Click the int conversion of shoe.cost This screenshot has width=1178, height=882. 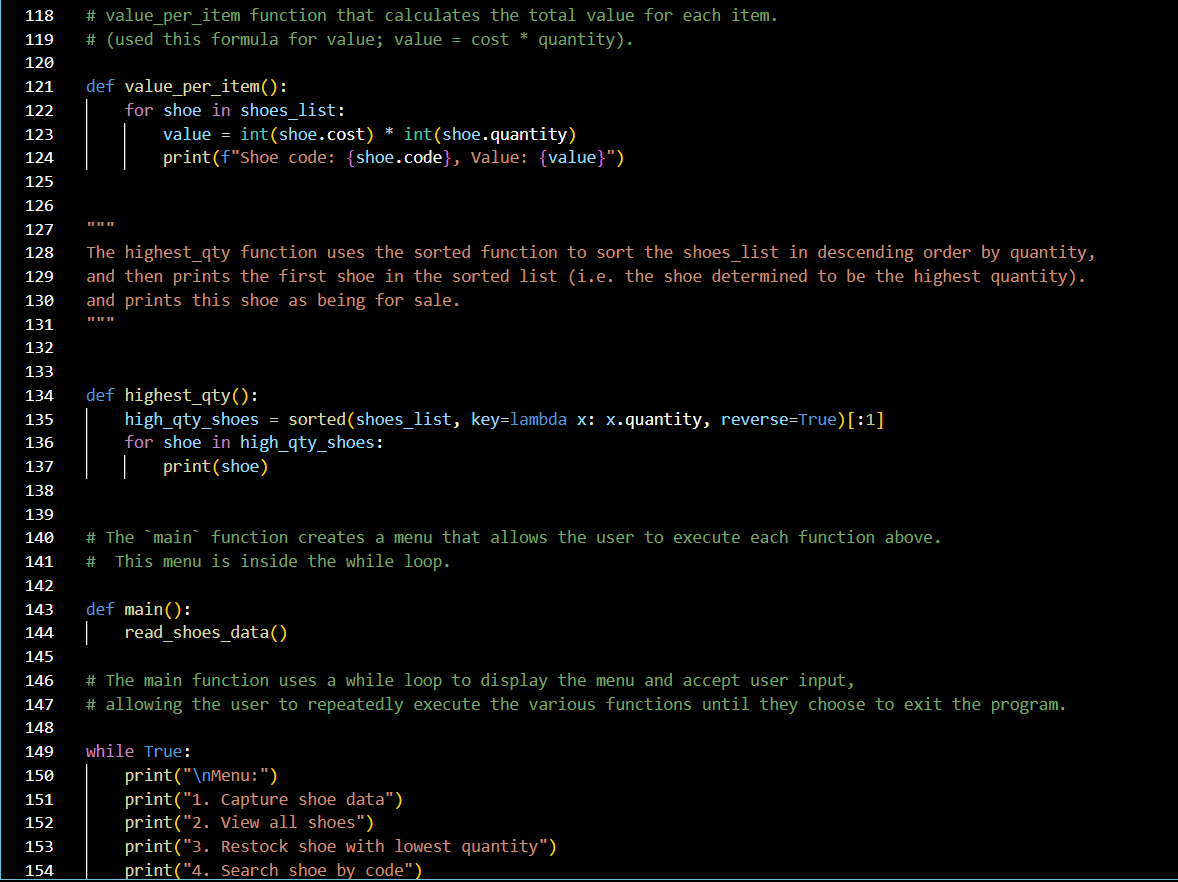(253, 134)
